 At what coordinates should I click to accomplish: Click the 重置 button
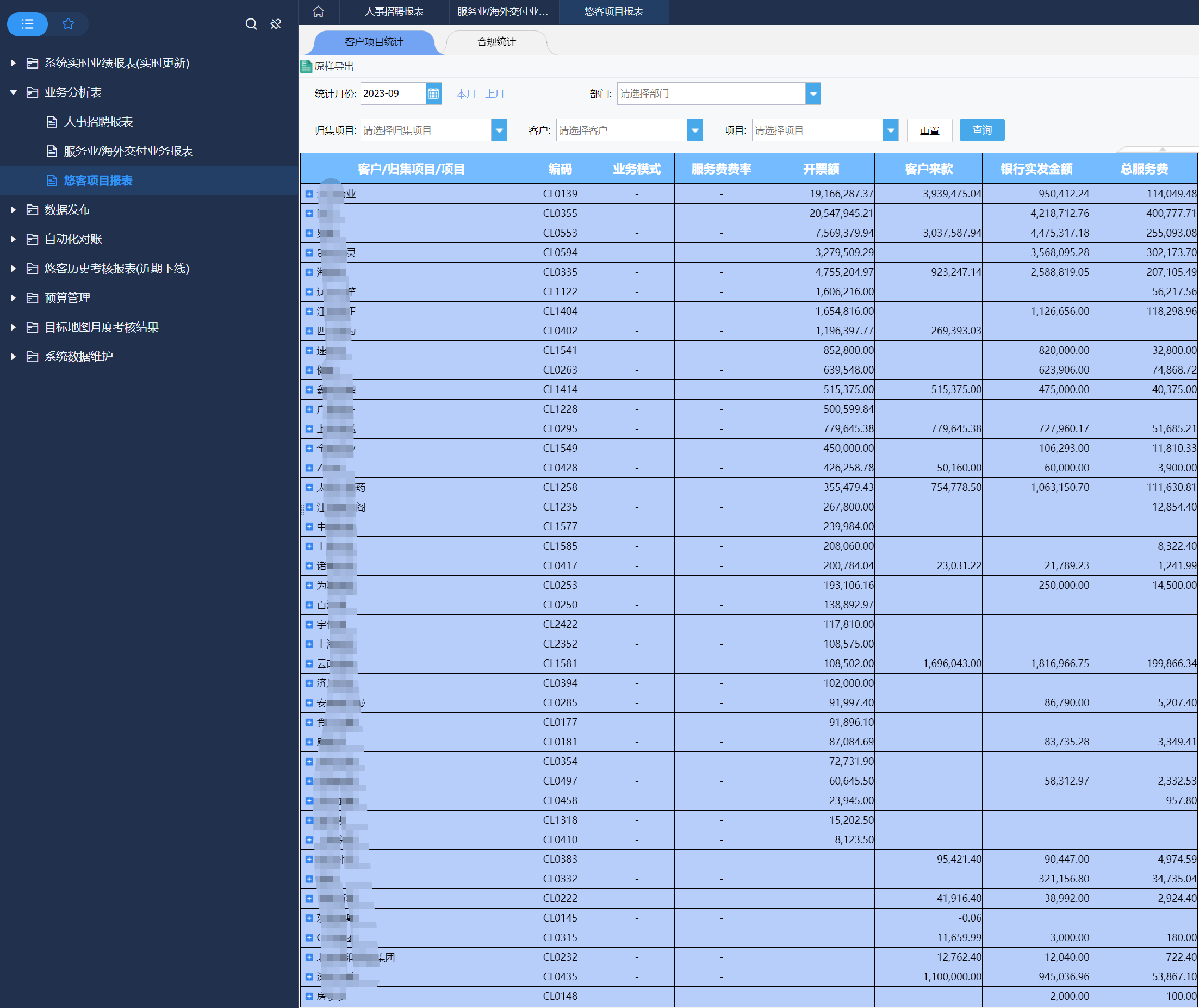929,130
